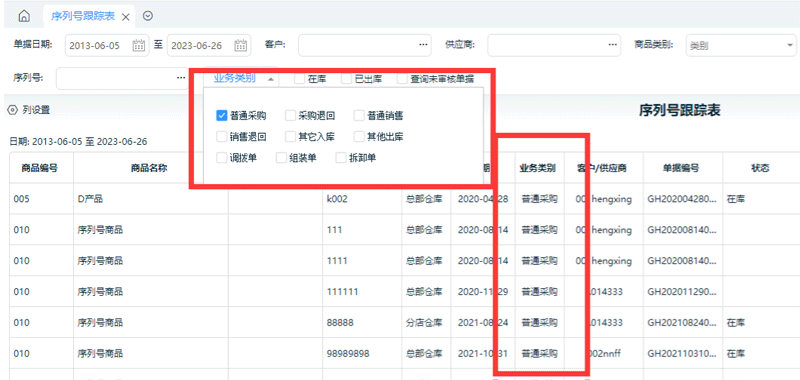Click the 商品名称 column header

[x=151, y=168]
